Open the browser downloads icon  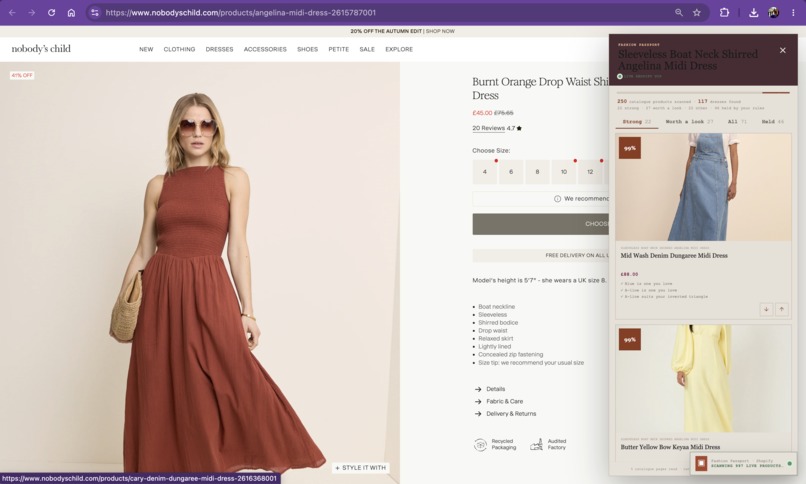pos(754,13)
